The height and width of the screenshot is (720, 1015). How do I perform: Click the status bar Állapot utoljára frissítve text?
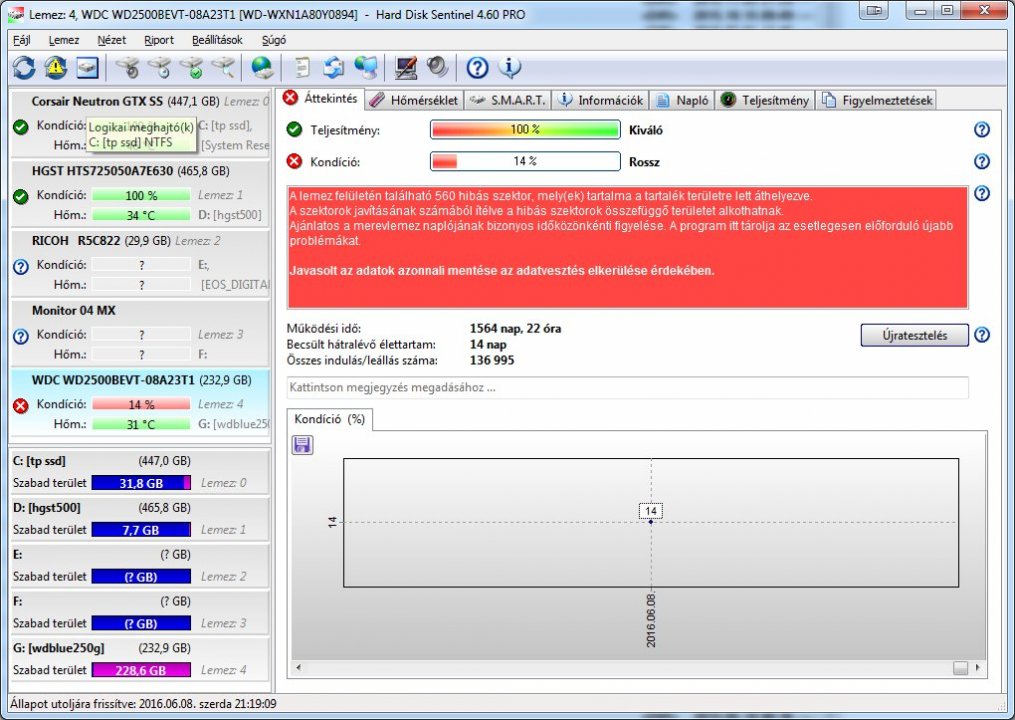click(x=143, y=704)
